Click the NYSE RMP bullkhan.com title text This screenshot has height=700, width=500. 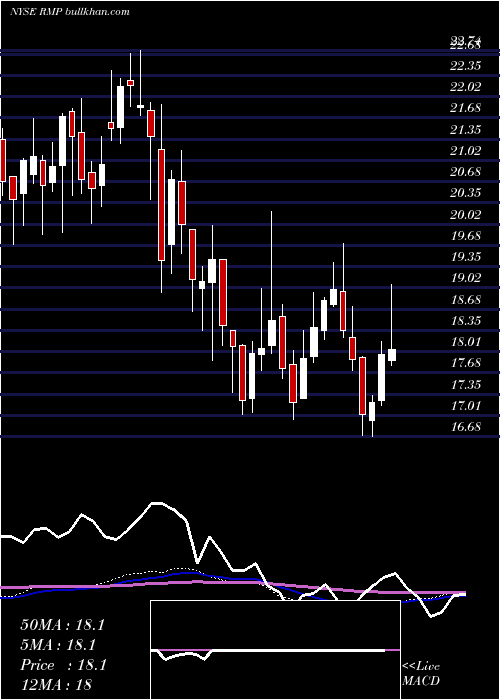click(x=70, y=12)
